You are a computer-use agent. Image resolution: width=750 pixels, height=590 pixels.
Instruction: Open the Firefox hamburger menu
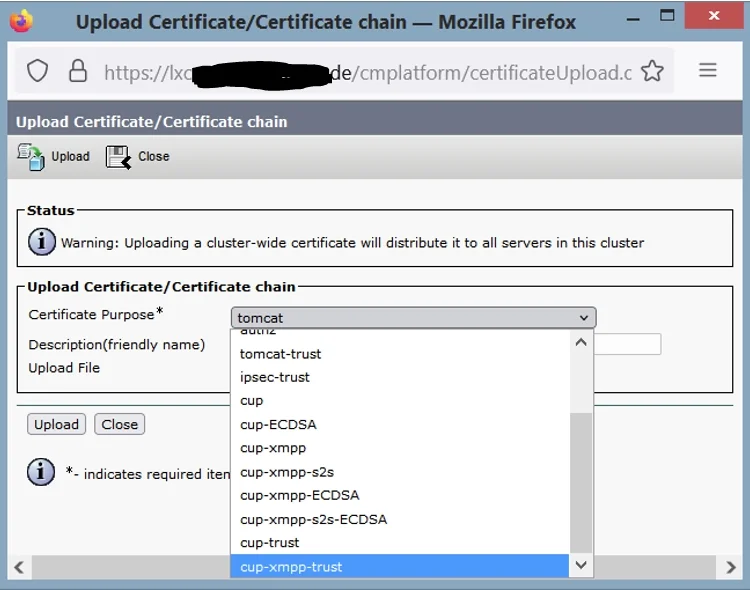click(x=707, y=70)
